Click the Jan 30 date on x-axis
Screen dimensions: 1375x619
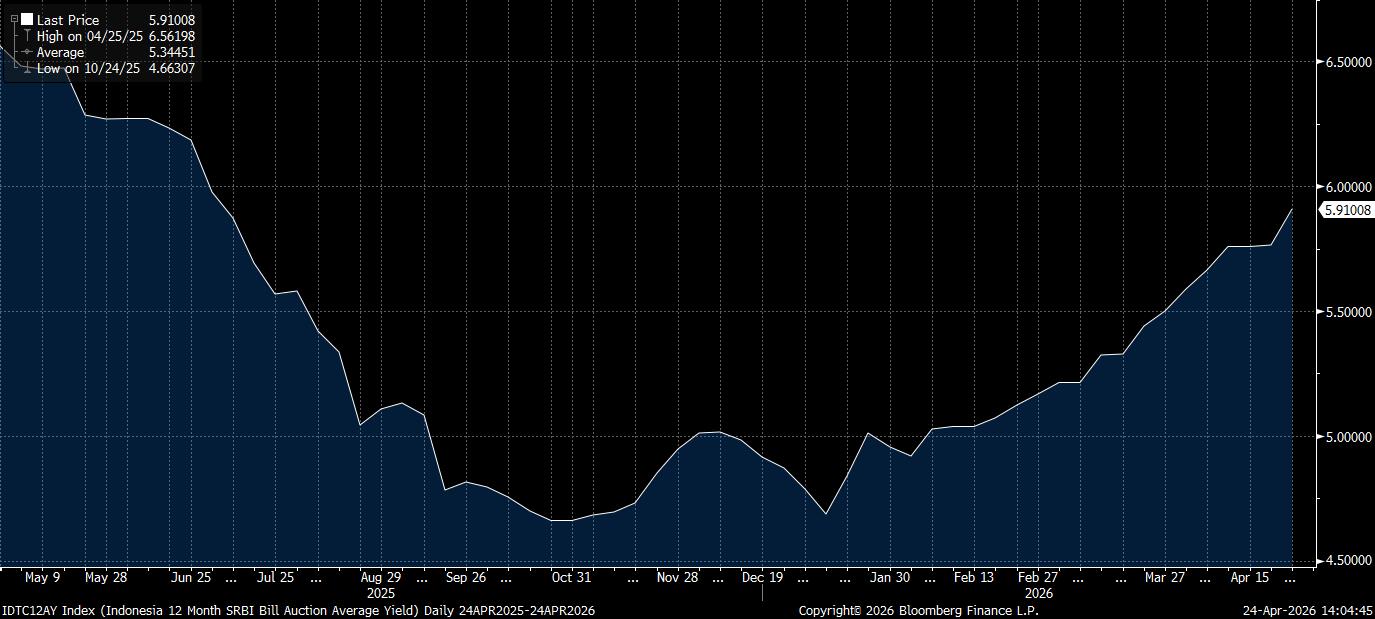tap(889, 577)
